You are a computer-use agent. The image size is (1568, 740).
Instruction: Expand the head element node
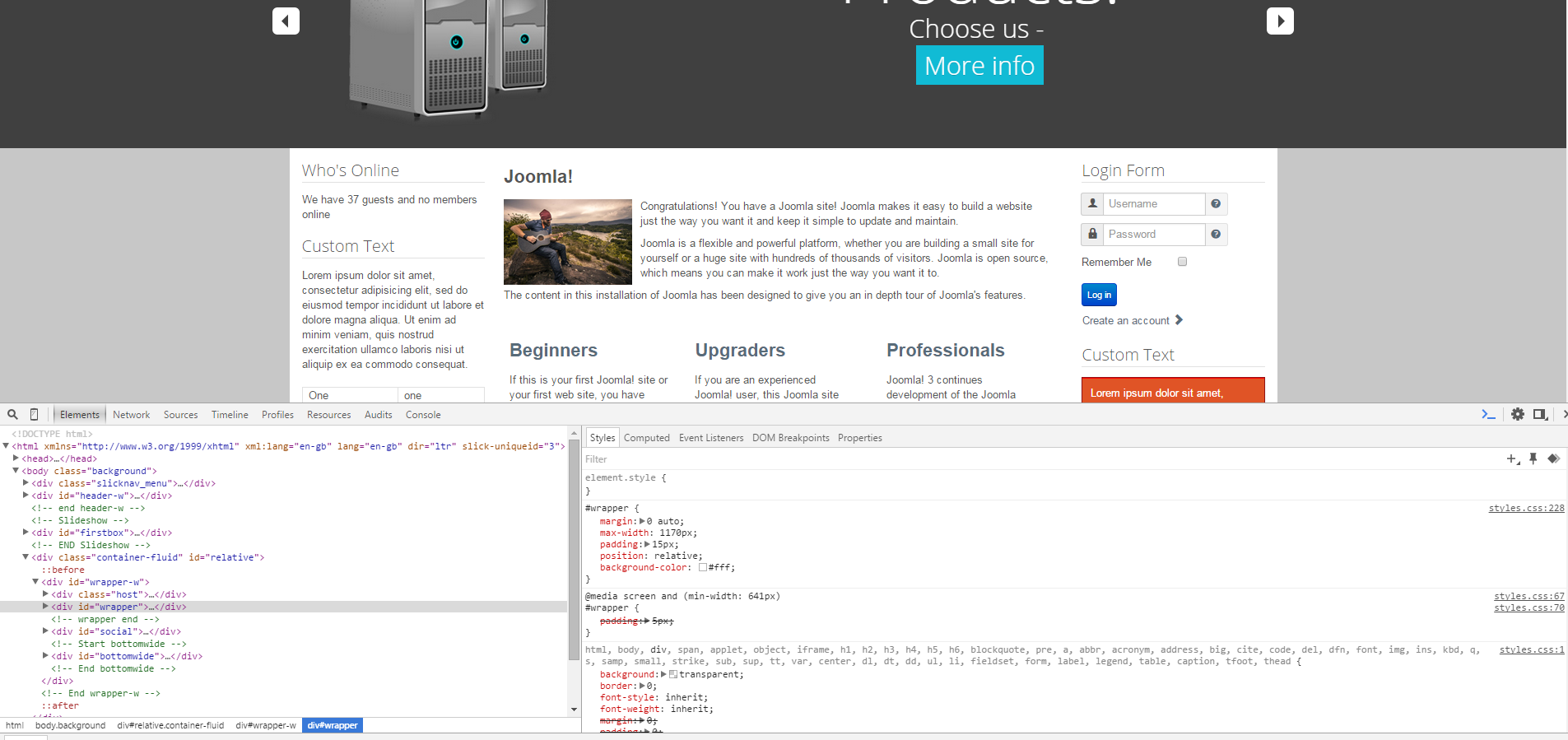(16, 458)
